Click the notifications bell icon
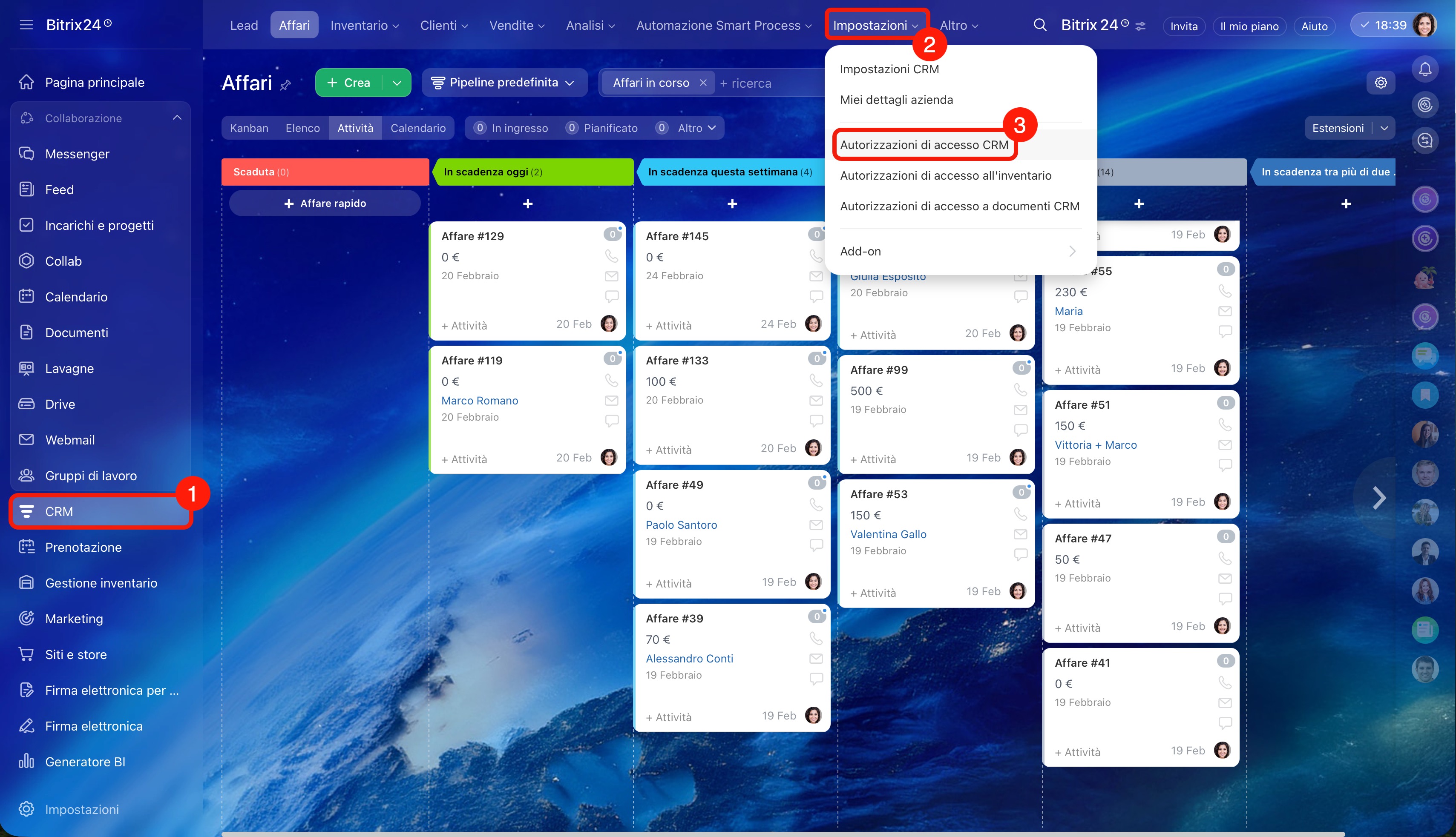 1424,69
